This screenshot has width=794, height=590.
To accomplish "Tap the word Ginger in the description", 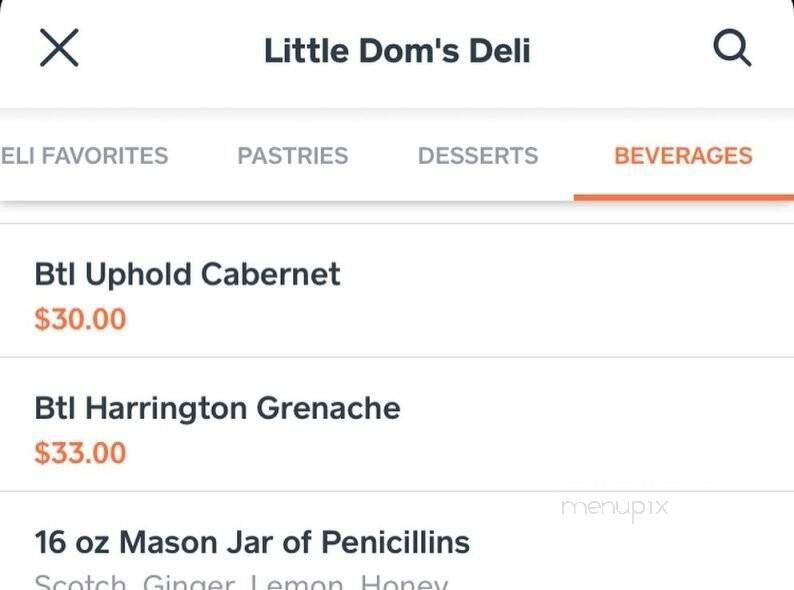I will tap(189, 582).
